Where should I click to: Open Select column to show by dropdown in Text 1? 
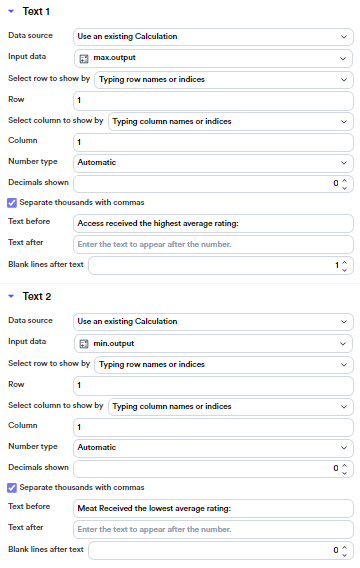(231, 122)
